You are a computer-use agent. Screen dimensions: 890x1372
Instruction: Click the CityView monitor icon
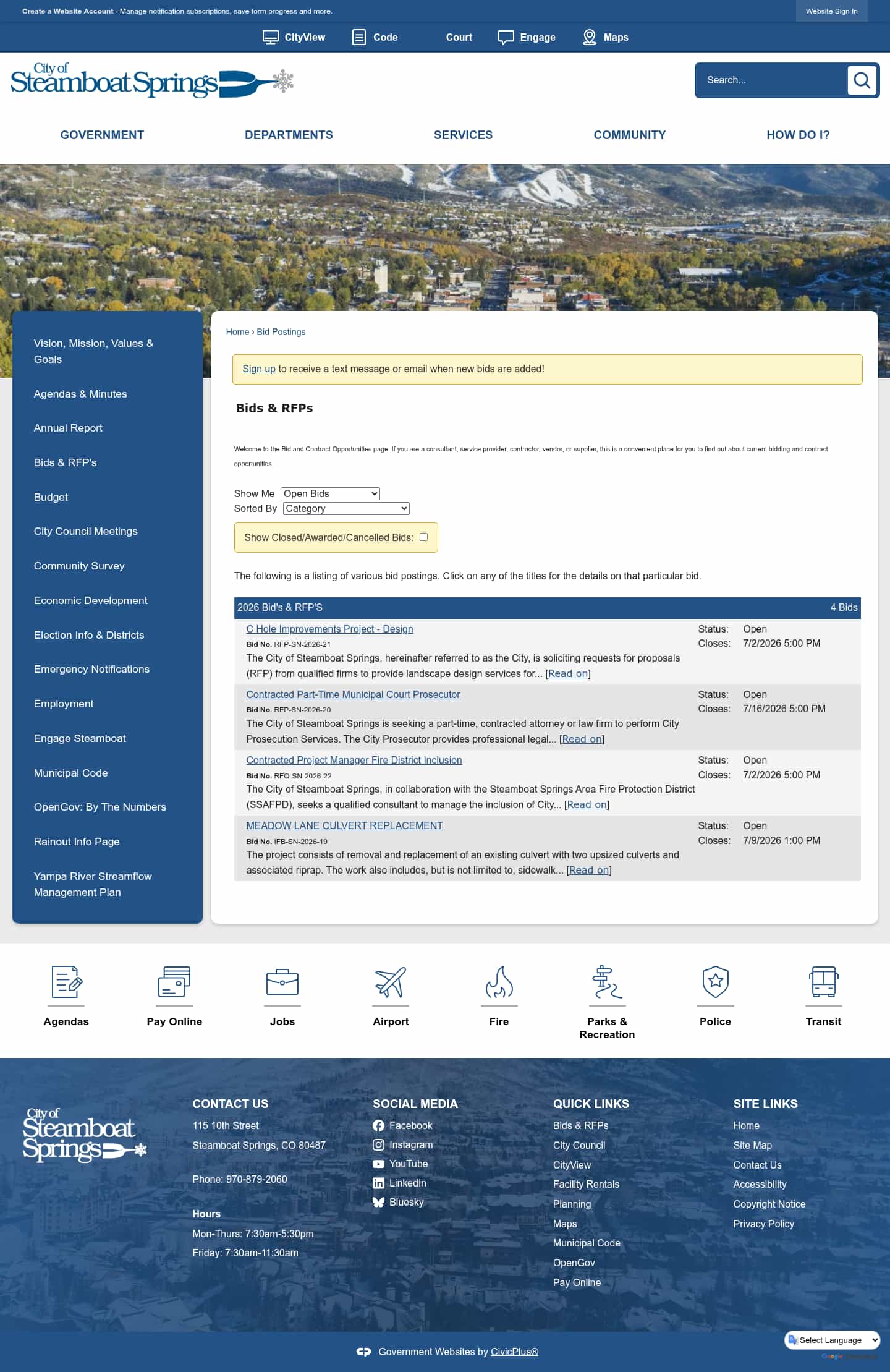270,37
